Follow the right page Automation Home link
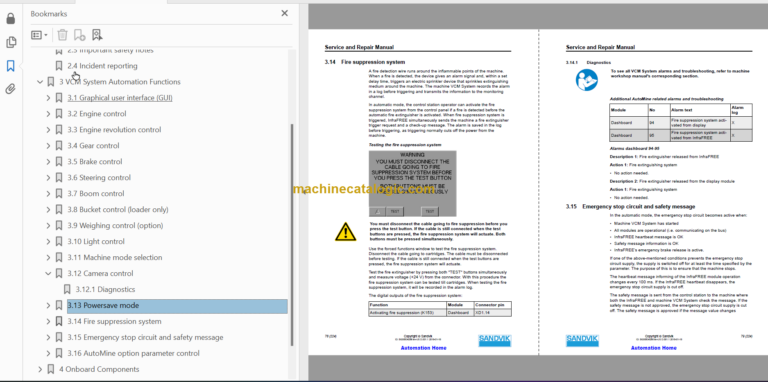This screenshot has width=768, height=382. tap(653, 348)
